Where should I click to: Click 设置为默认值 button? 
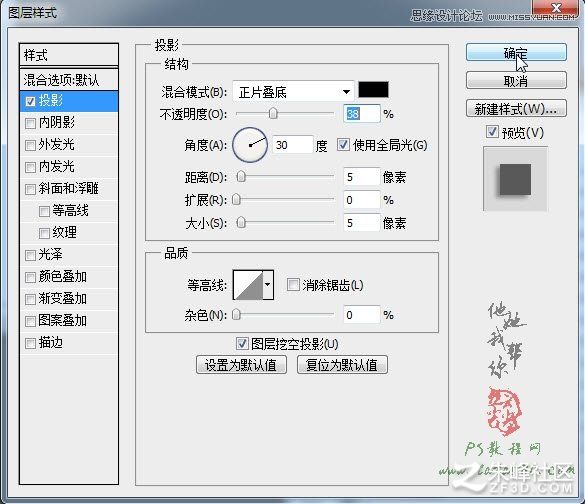[x=241, y=365]
